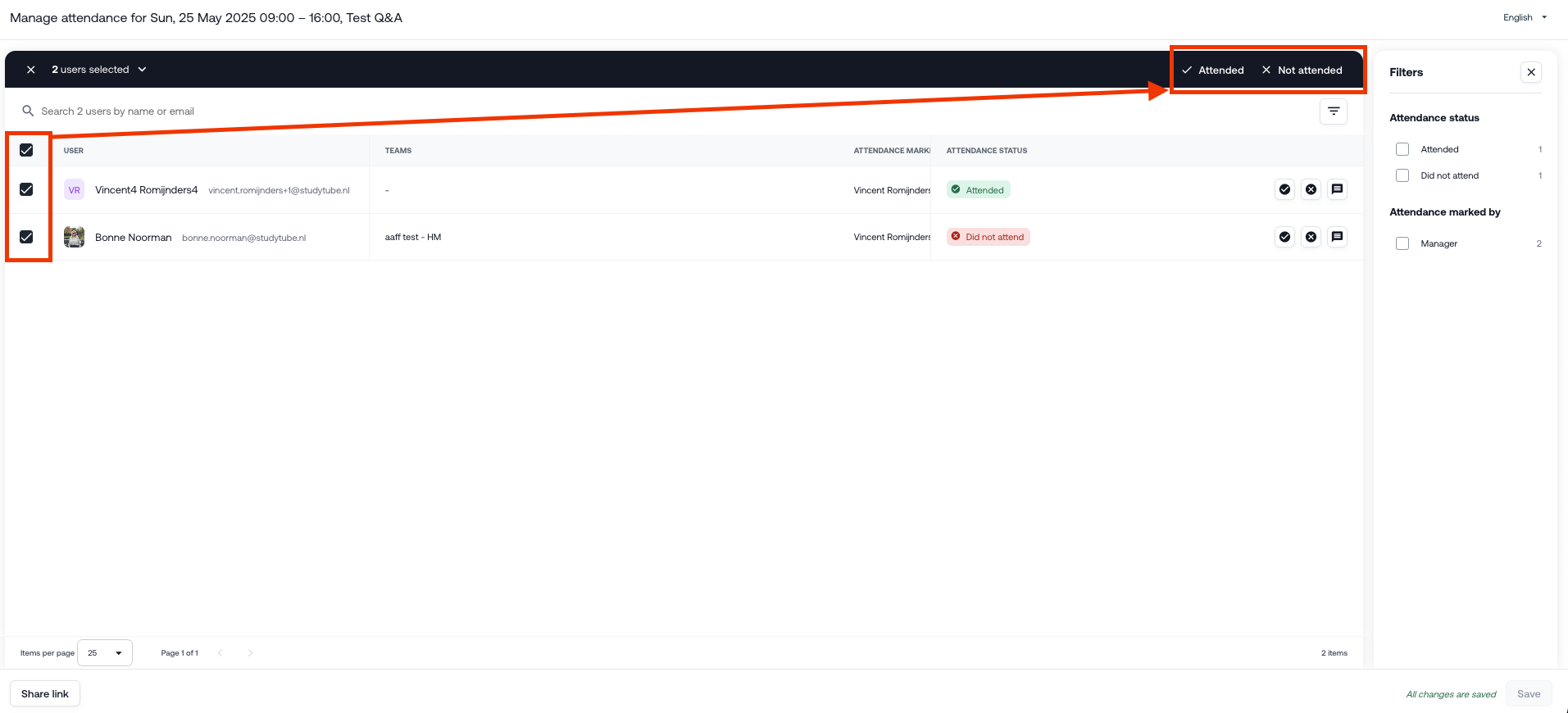1568x713 pixels.
Task: Open comment for Bonne Noorman
Action: [1337, 237]
